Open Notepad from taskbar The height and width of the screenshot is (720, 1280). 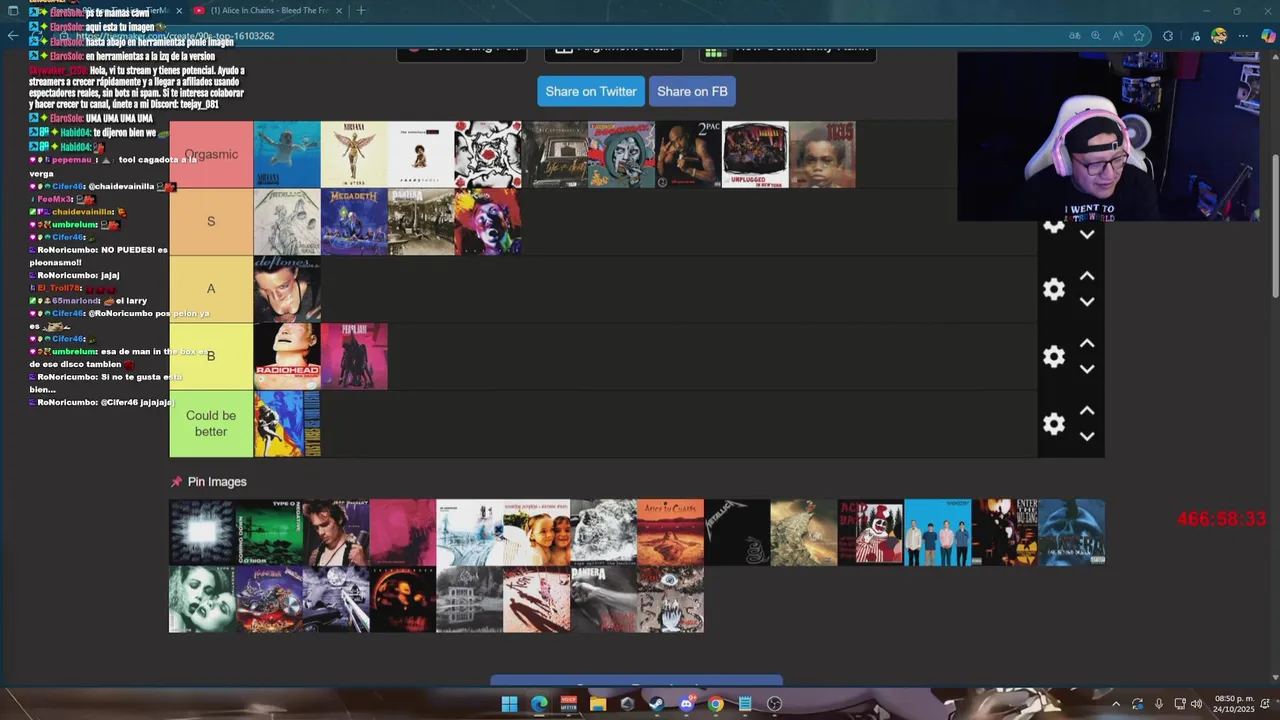tap(745, 704)
